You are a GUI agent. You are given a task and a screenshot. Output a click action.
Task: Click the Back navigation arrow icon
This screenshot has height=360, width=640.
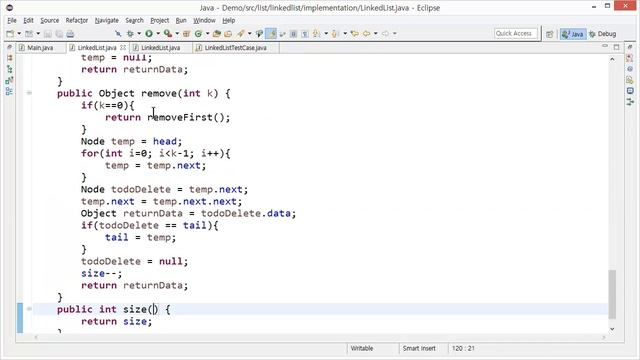(366, 33)
